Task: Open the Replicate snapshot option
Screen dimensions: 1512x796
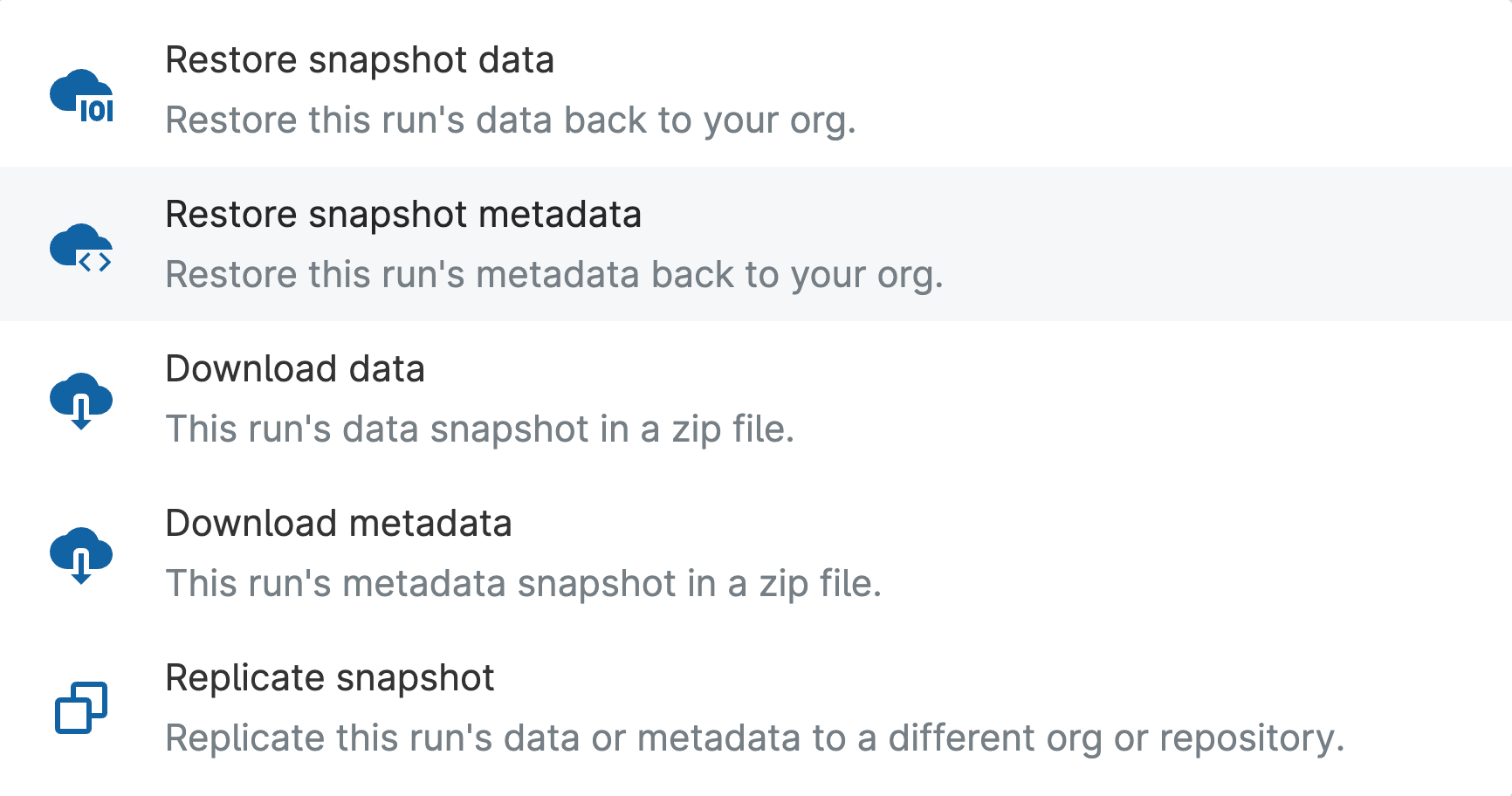Action: point(330,678)
